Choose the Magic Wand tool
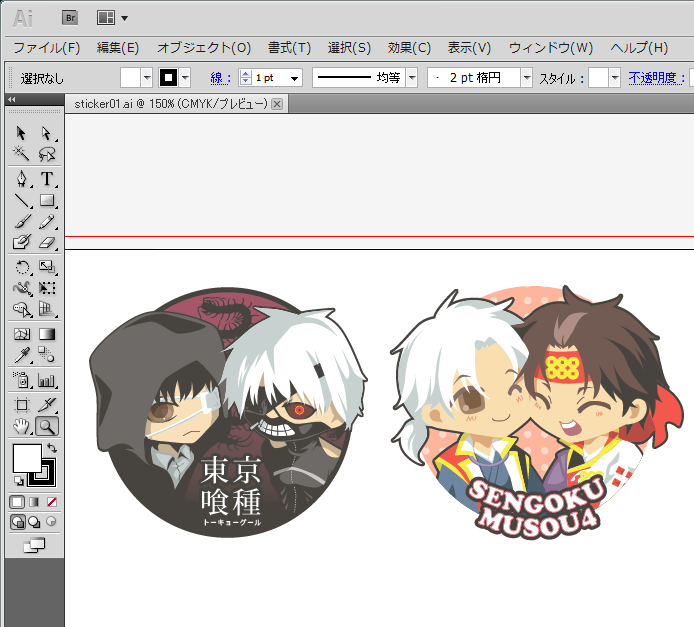The width and height of the screenshot is (694, 627). [x=21, y=154]
